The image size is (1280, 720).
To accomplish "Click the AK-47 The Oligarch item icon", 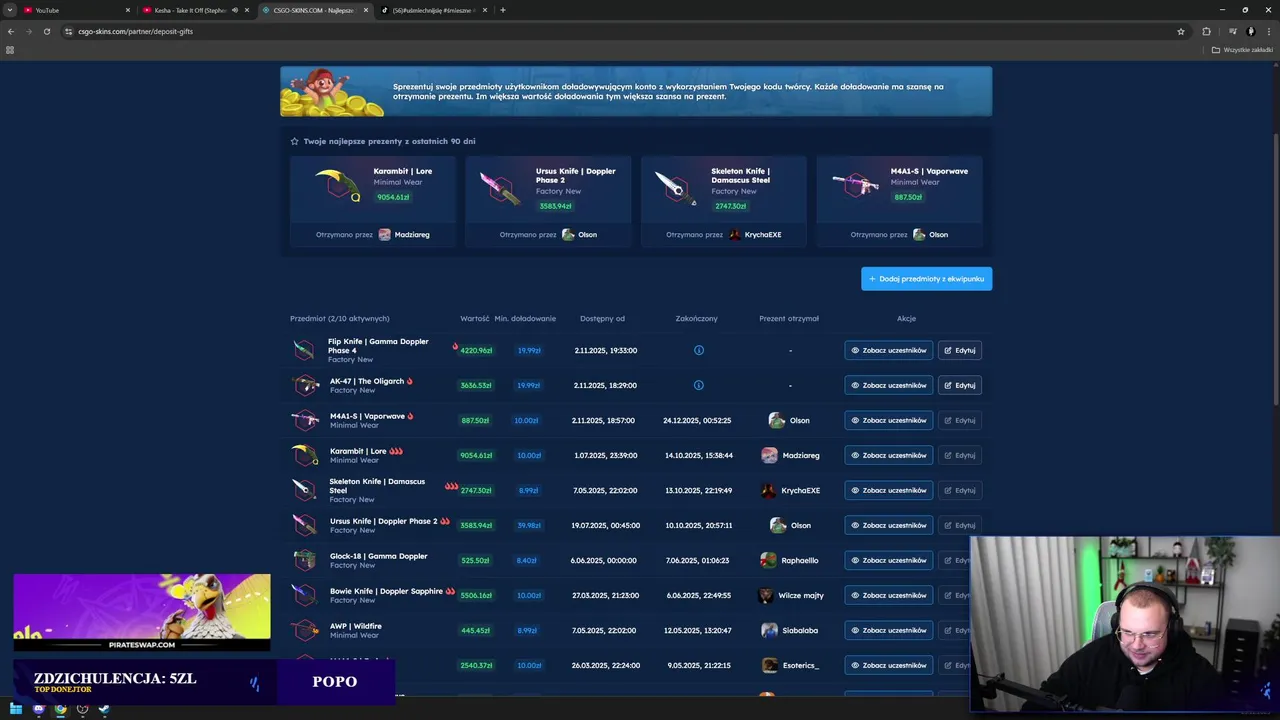I will [305, 385].
